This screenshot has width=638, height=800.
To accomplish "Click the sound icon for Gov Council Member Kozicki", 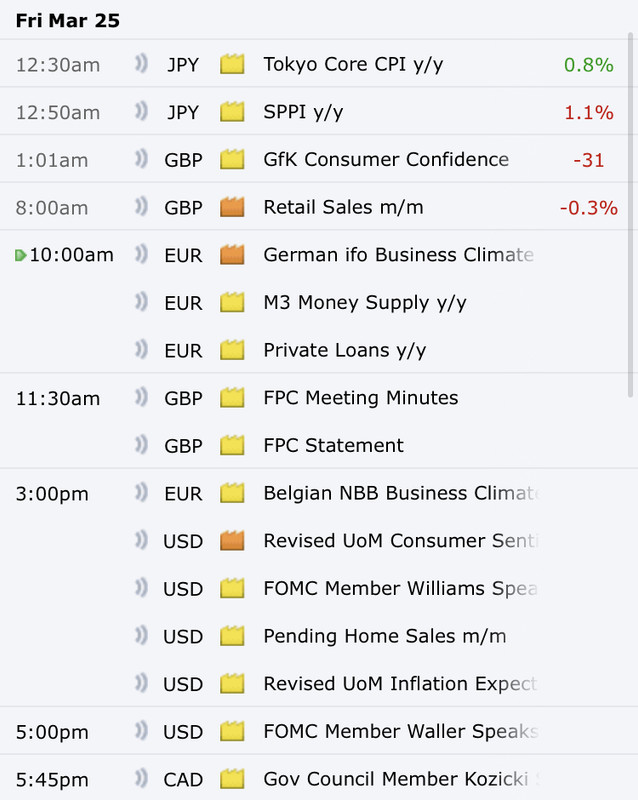I will click(142, 779).
